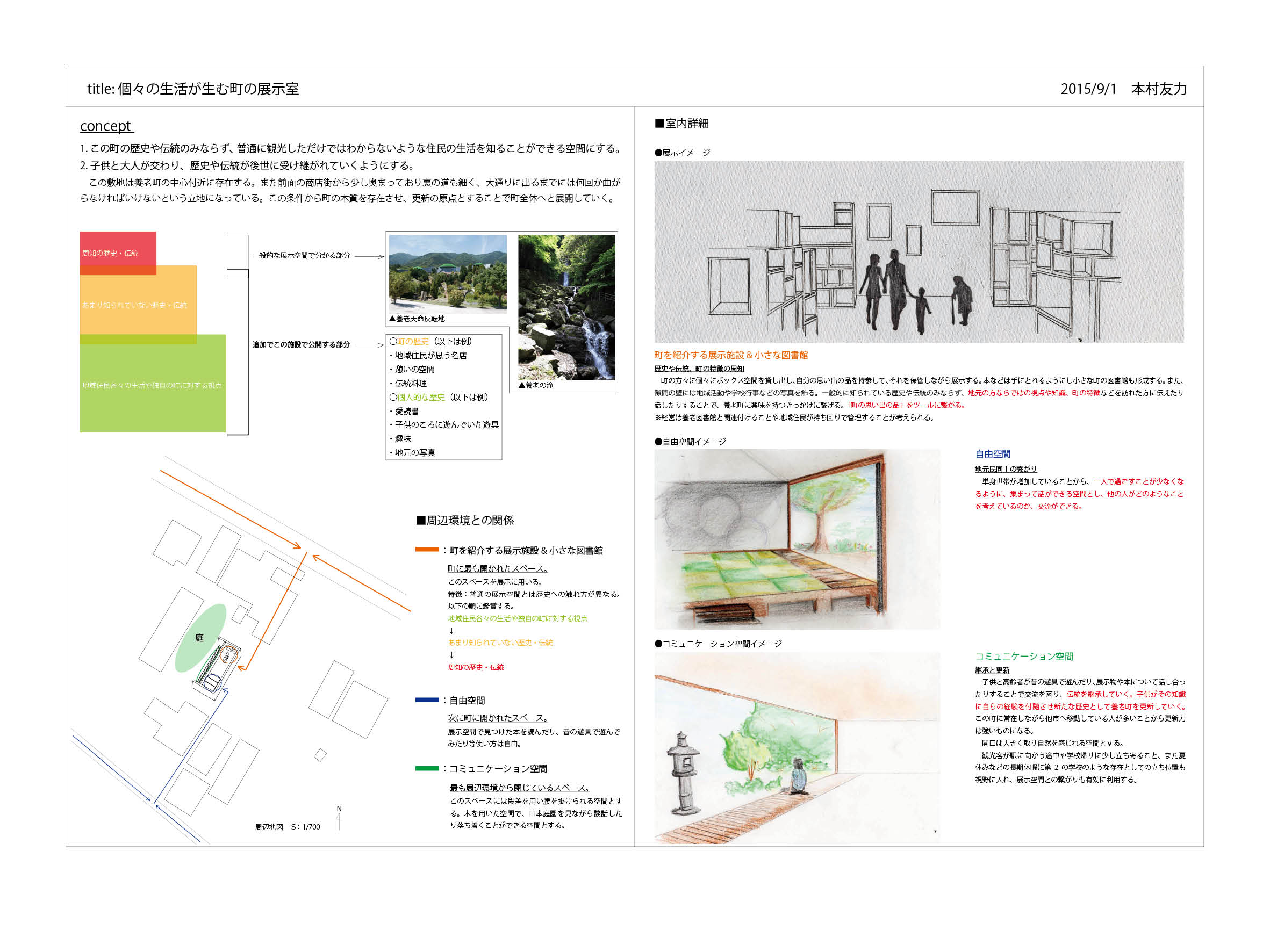The height and width of the screenshot is (952, 1270).
Task: Click the orange list heading 町の歴史
Action: coord(413,341)
